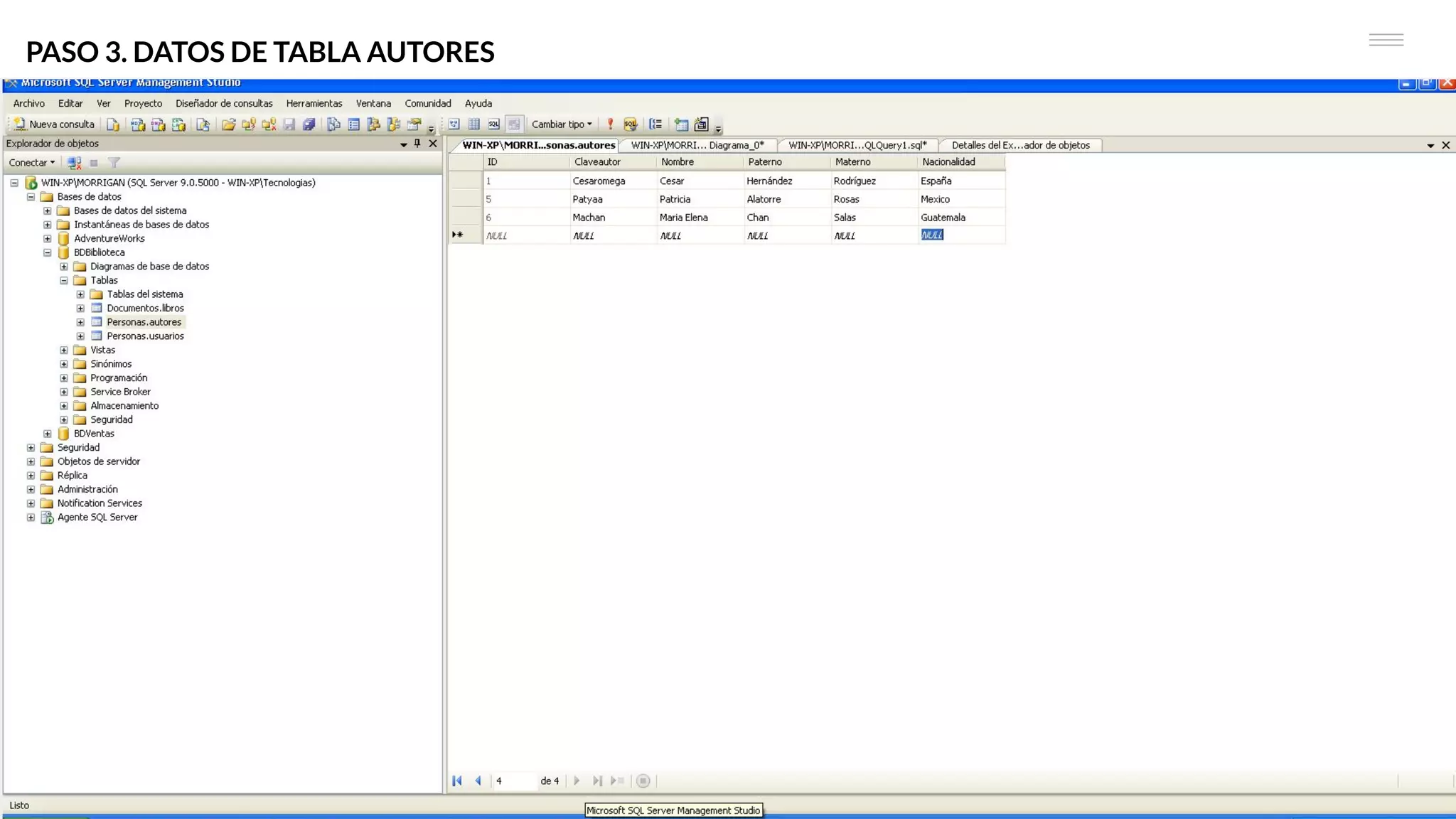Open Explorador de objetos window position menu
The image size is (1456, 819).
point(403,144)
